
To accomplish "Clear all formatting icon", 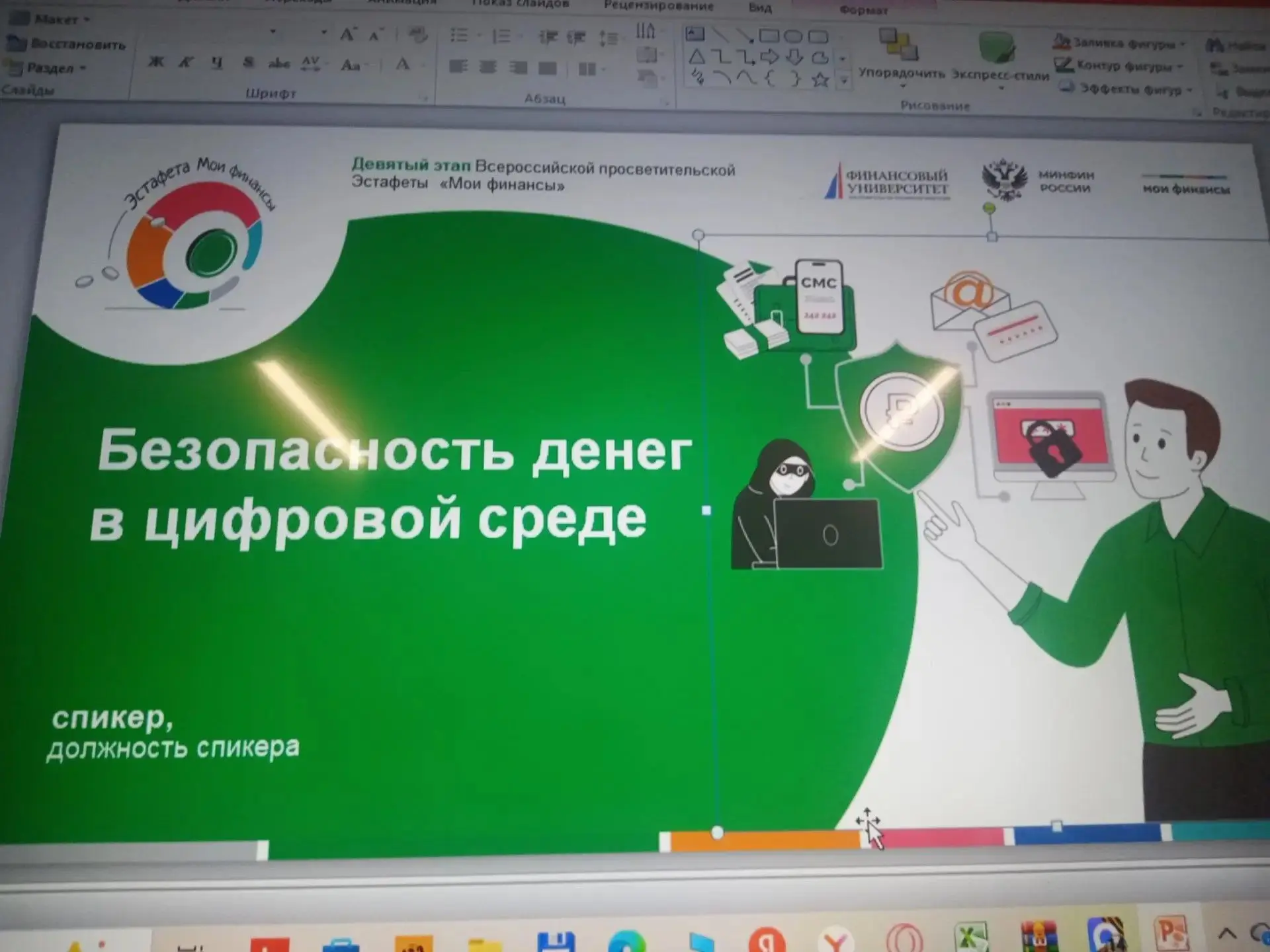I will tap(417, 35).
